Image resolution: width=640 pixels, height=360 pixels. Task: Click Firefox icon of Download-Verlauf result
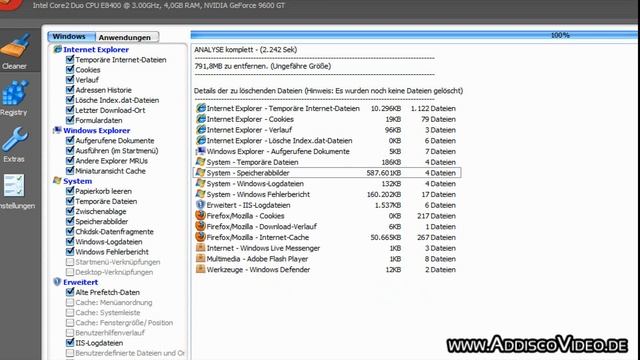(x=200, y=226)
